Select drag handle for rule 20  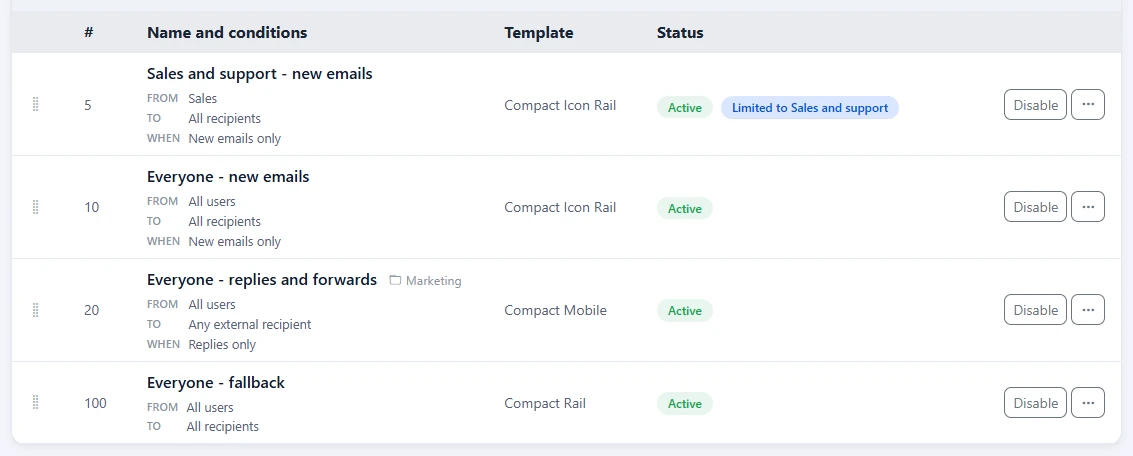(x=36, y=310)
